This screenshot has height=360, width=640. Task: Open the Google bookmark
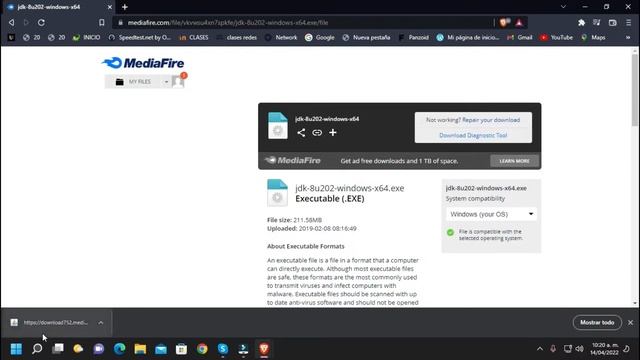(x=320, y=37)
